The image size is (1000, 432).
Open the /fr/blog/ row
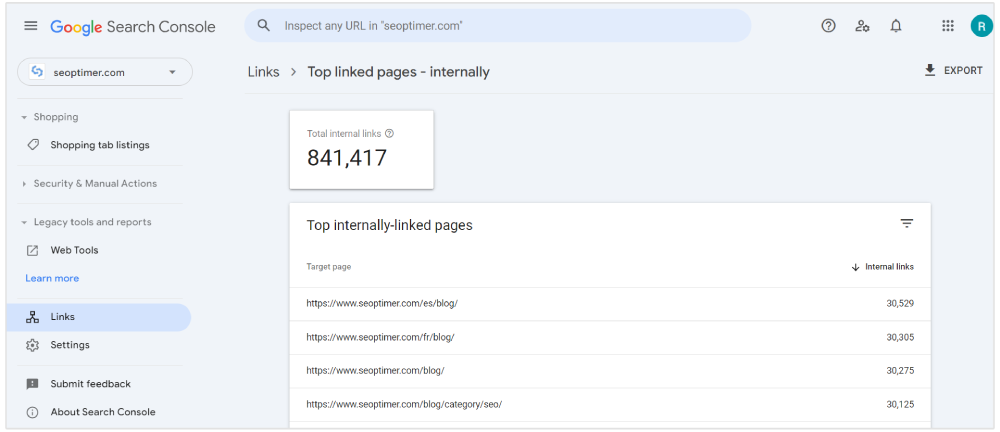pyautogui.click(x=610, y=337)
